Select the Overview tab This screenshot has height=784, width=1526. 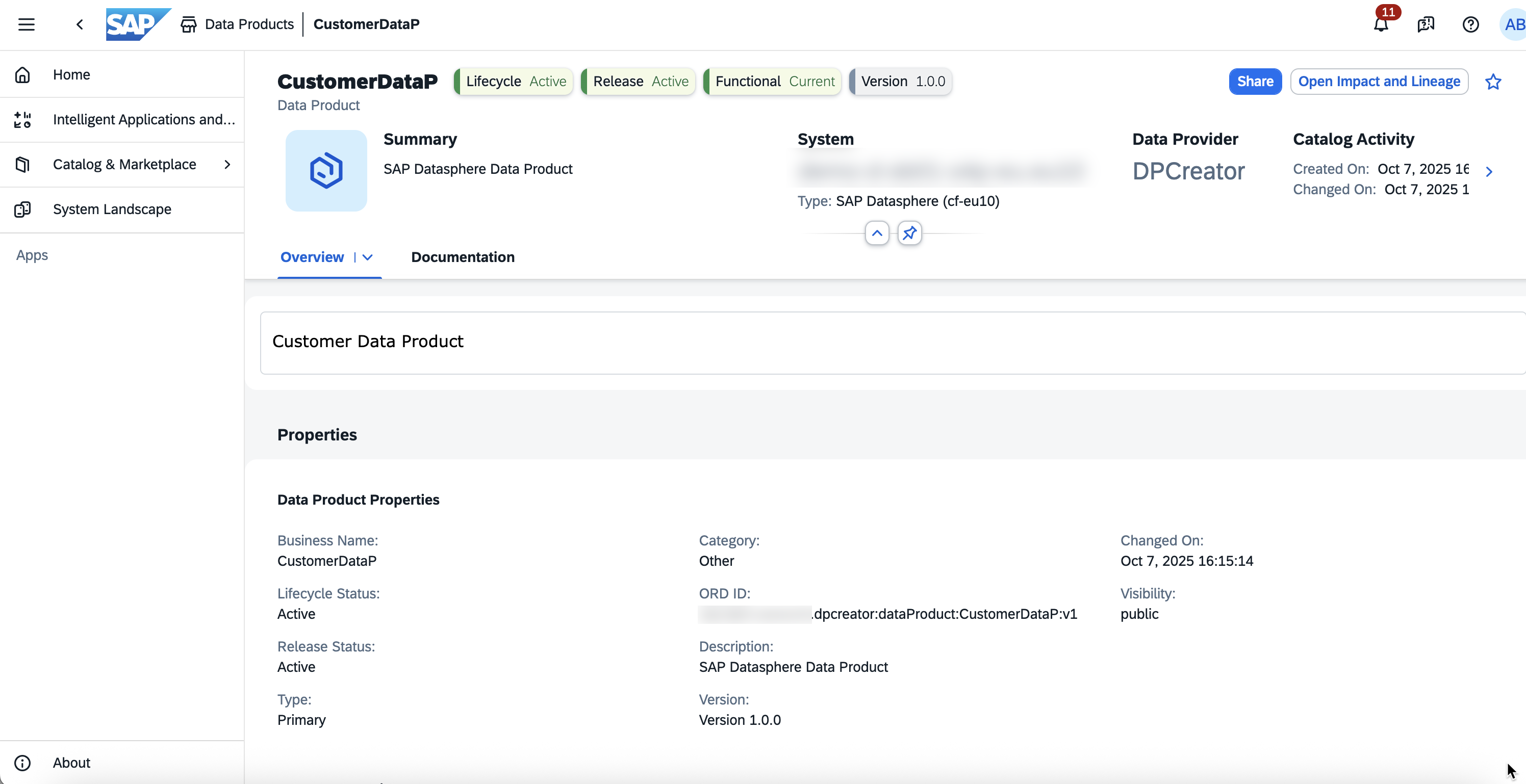pyautogui.click(x=312, y=257)
